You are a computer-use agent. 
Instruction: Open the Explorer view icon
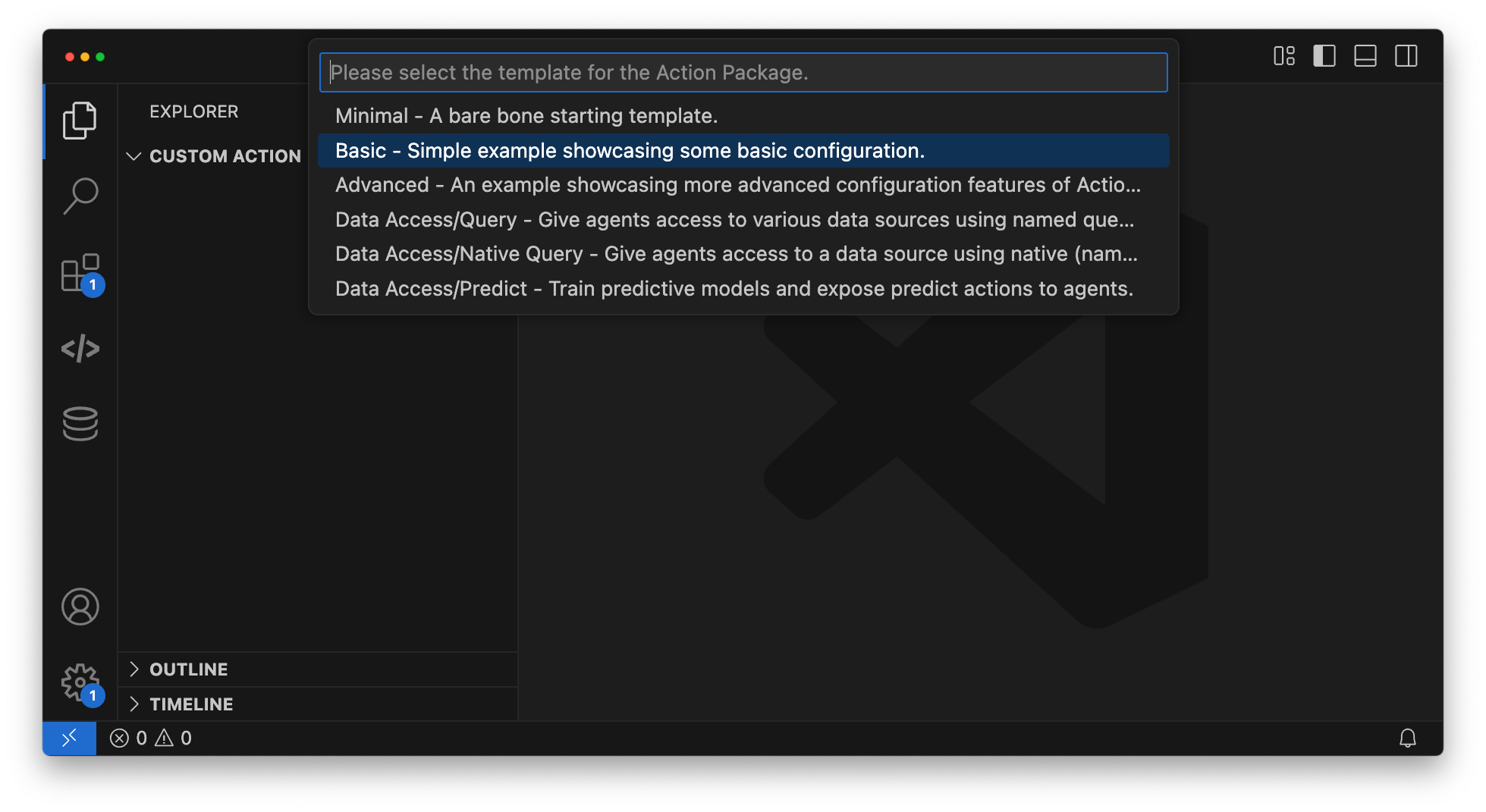point(80,121)
